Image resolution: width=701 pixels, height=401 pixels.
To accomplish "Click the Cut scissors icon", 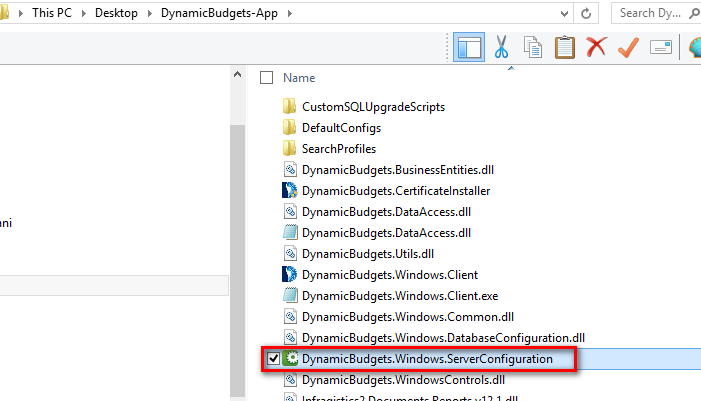I will [x=501, y=47].
